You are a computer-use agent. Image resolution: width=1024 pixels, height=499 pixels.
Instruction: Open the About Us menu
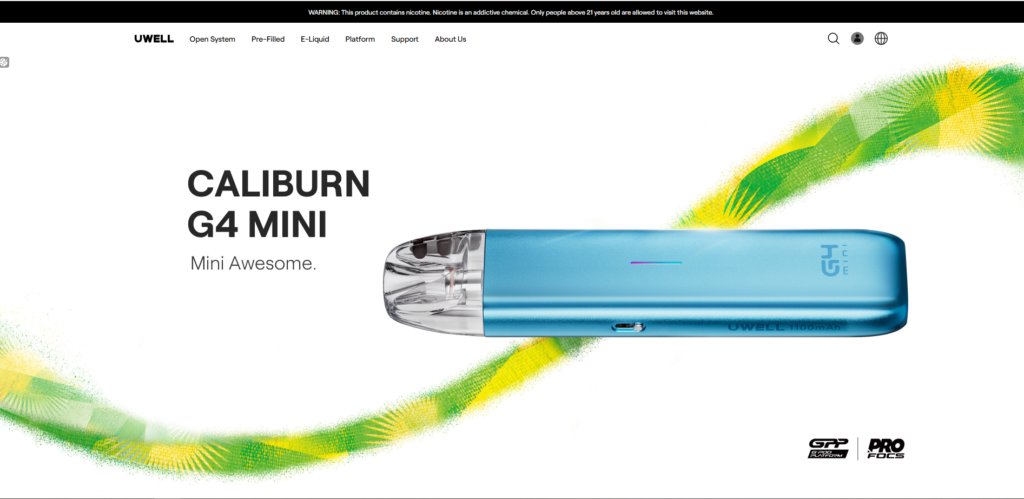[x=451, y=39]
